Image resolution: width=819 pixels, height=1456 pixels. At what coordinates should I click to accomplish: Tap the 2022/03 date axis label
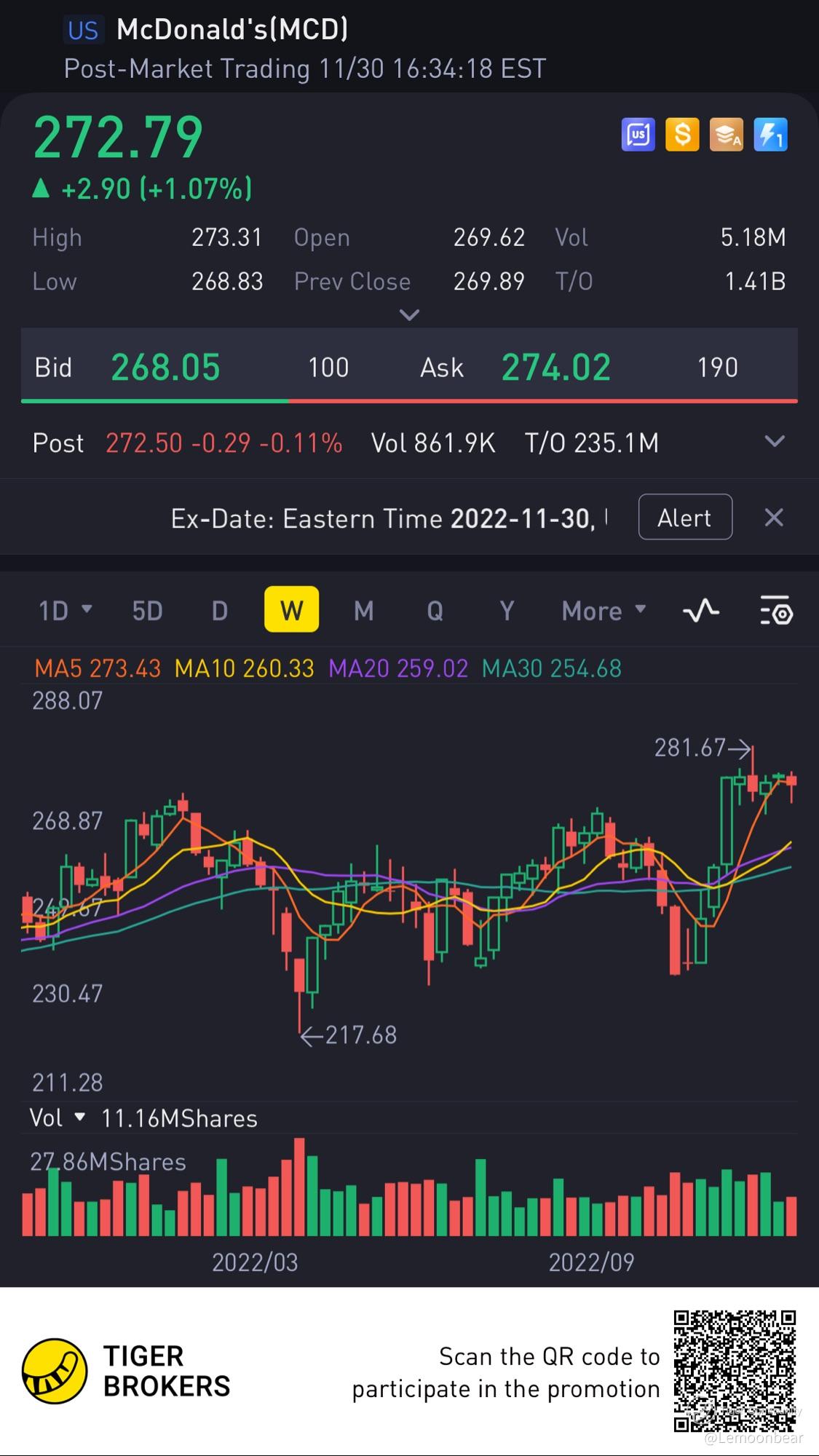pyautogui.click(x=255, y=1262)
